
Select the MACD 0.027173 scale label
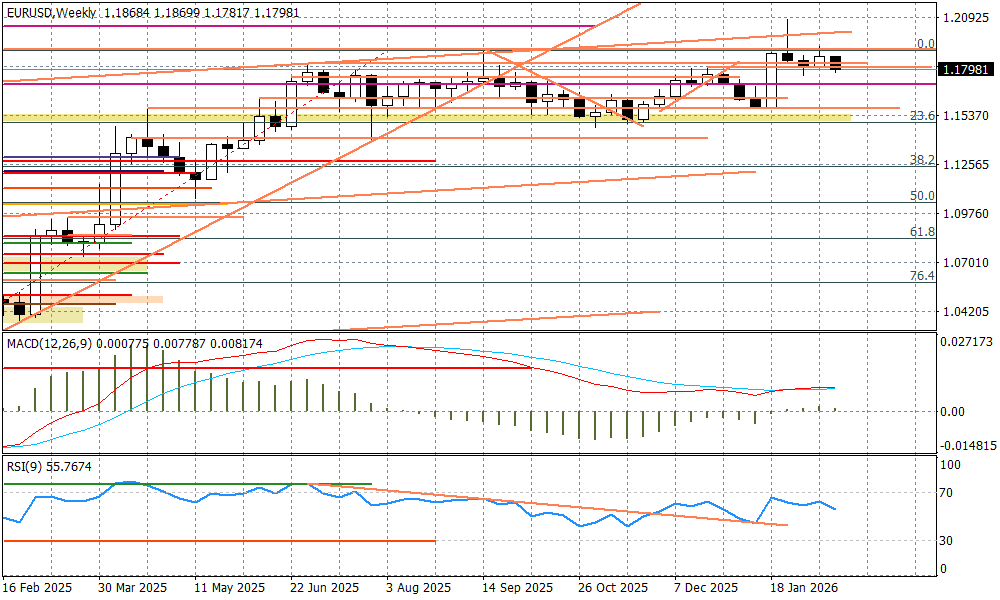(x=967, y=342)
